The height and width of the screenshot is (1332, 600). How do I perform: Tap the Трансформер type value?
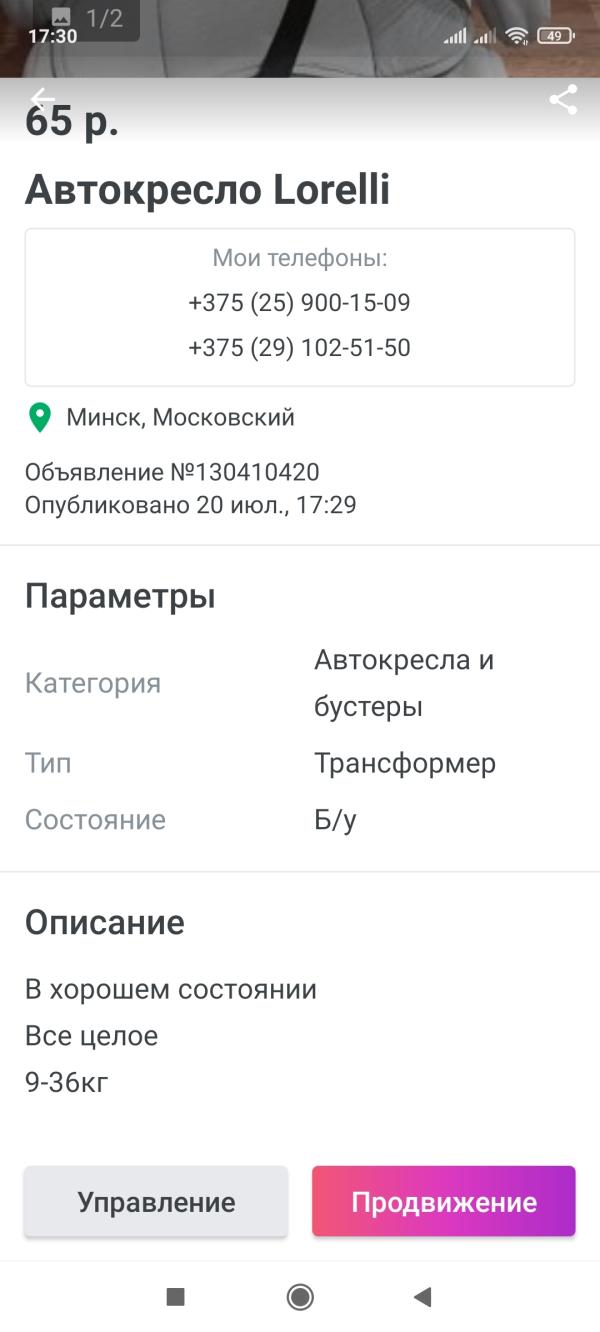pyautogui.click(x=405, y=764)
